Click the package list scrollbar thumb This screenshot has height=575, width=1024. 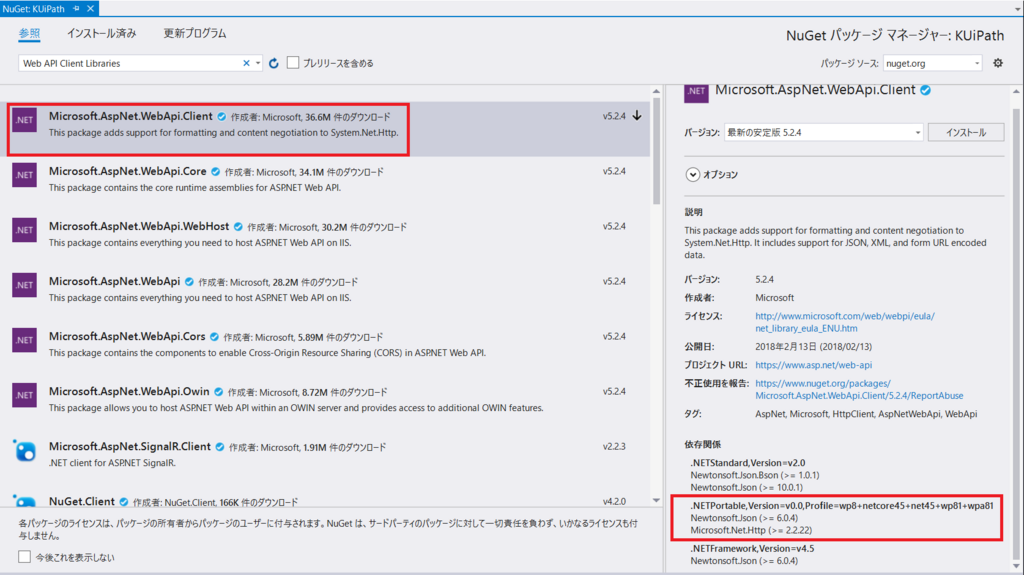coord(656,150)
